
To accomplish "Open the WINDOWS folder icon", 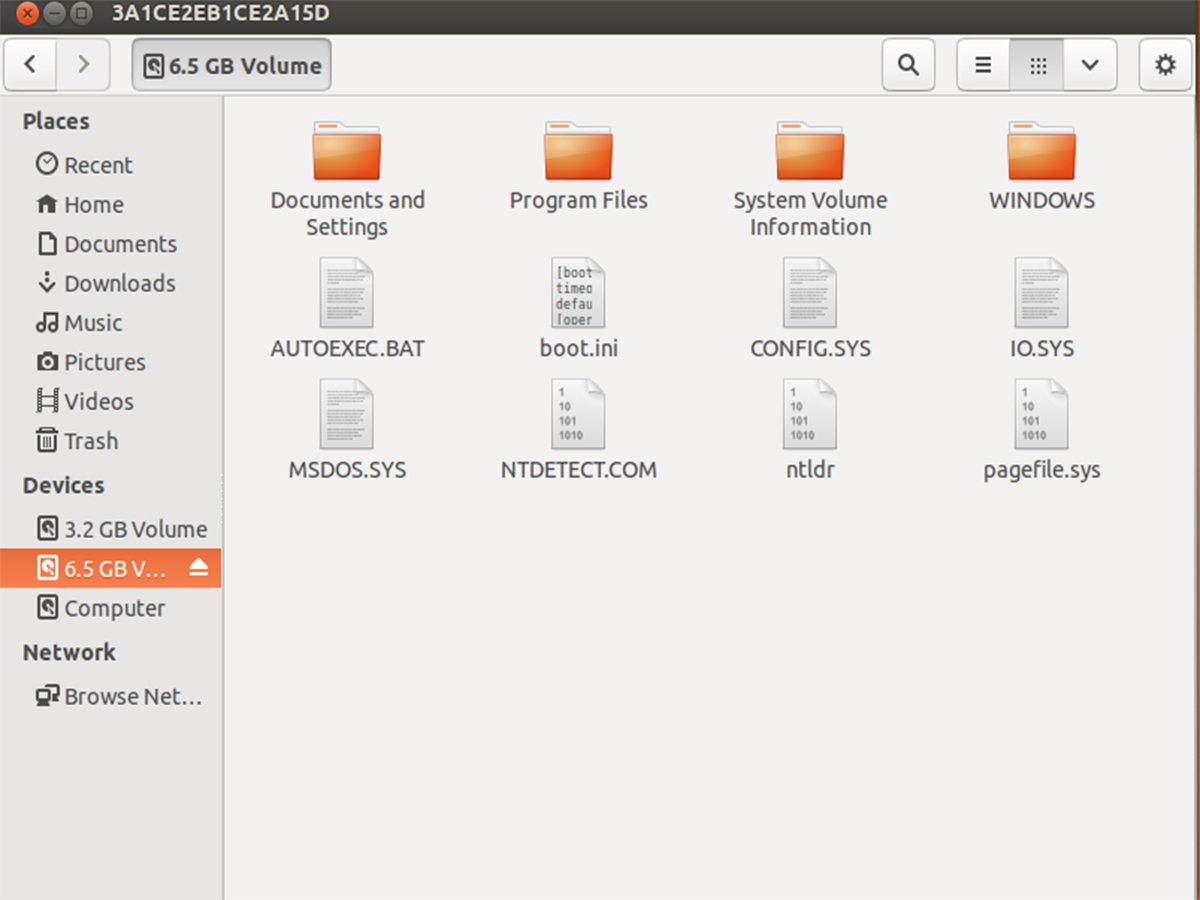I will [x=1042, y=150].
